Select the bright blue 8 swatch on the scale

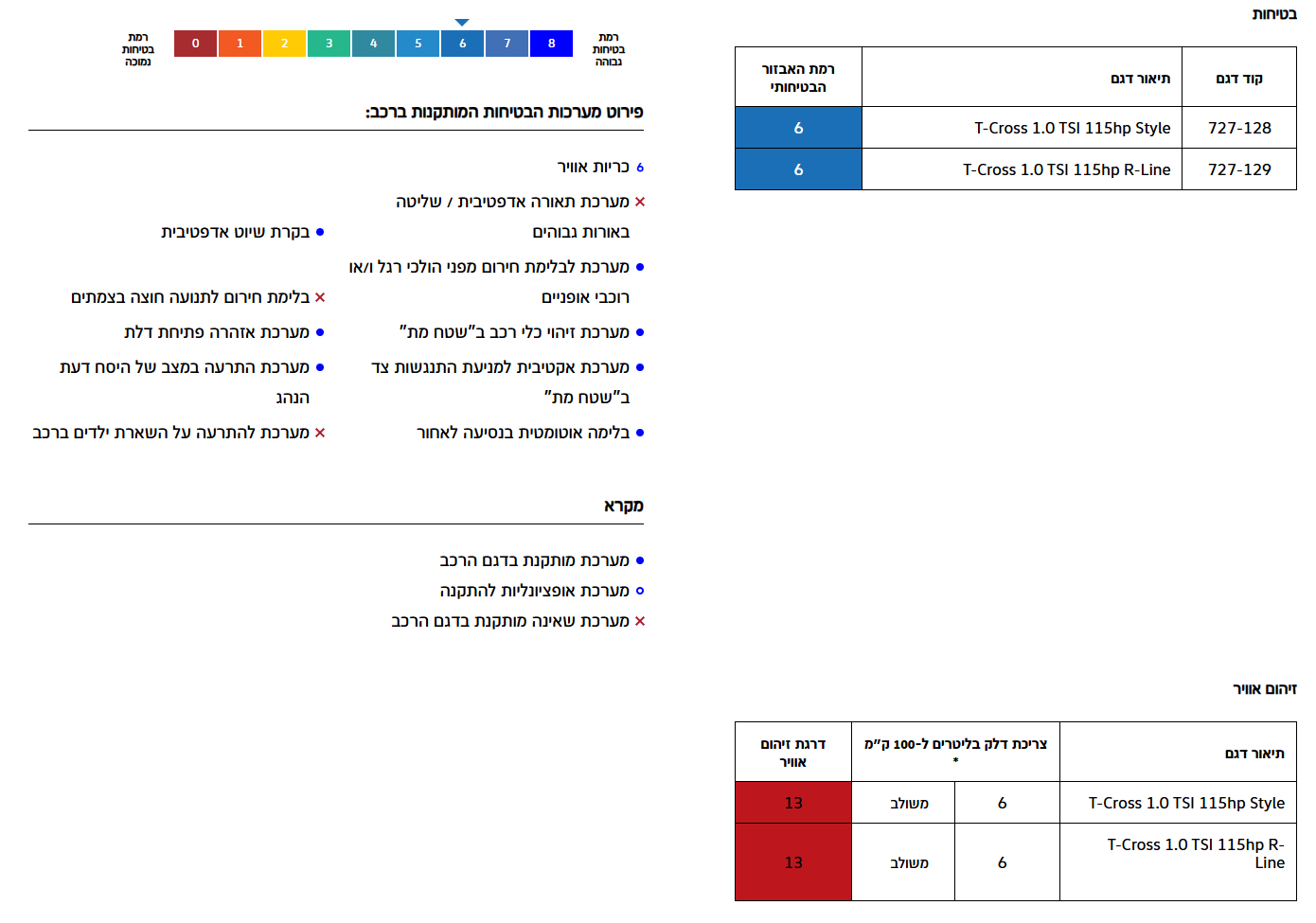click(551, 44)
